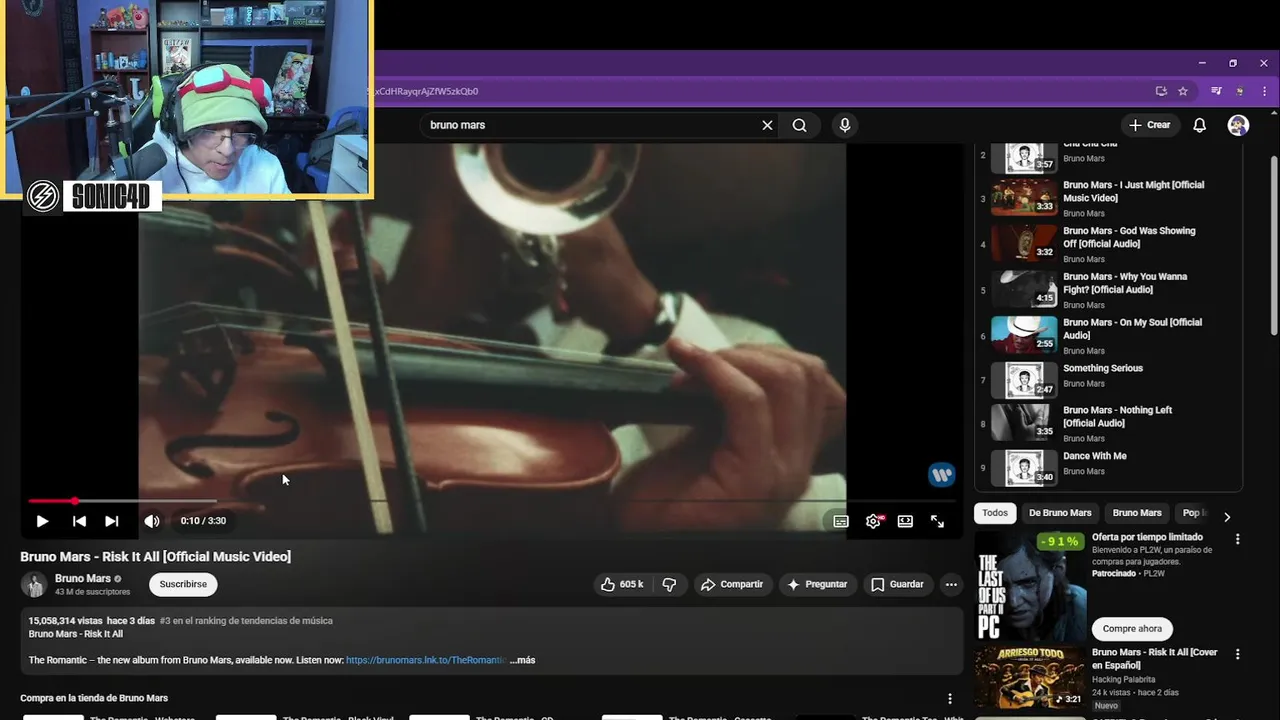Dislike the video
This screenshot has width=1280, height=720.
tap(670, 584)
